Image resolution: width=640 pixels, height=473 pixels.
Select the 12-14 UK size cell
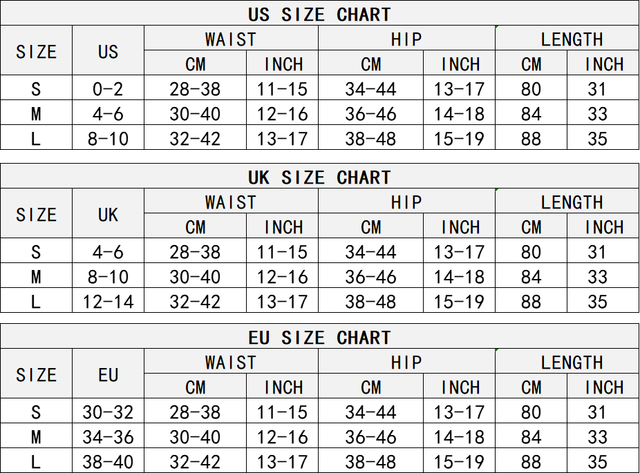[108, 300]
